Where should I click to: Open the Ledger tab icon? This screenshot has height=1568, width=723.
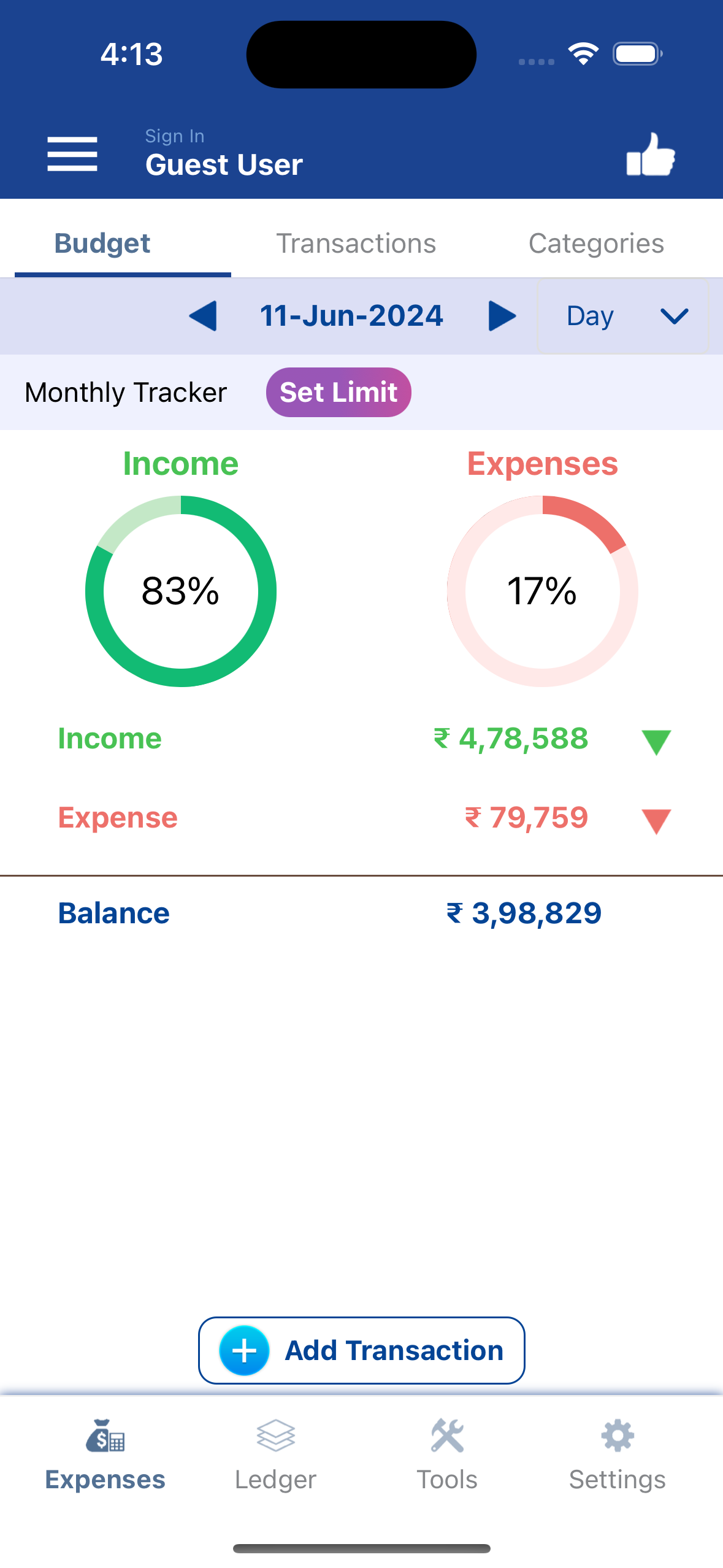pyautogui.click(x=275, y=1436)
